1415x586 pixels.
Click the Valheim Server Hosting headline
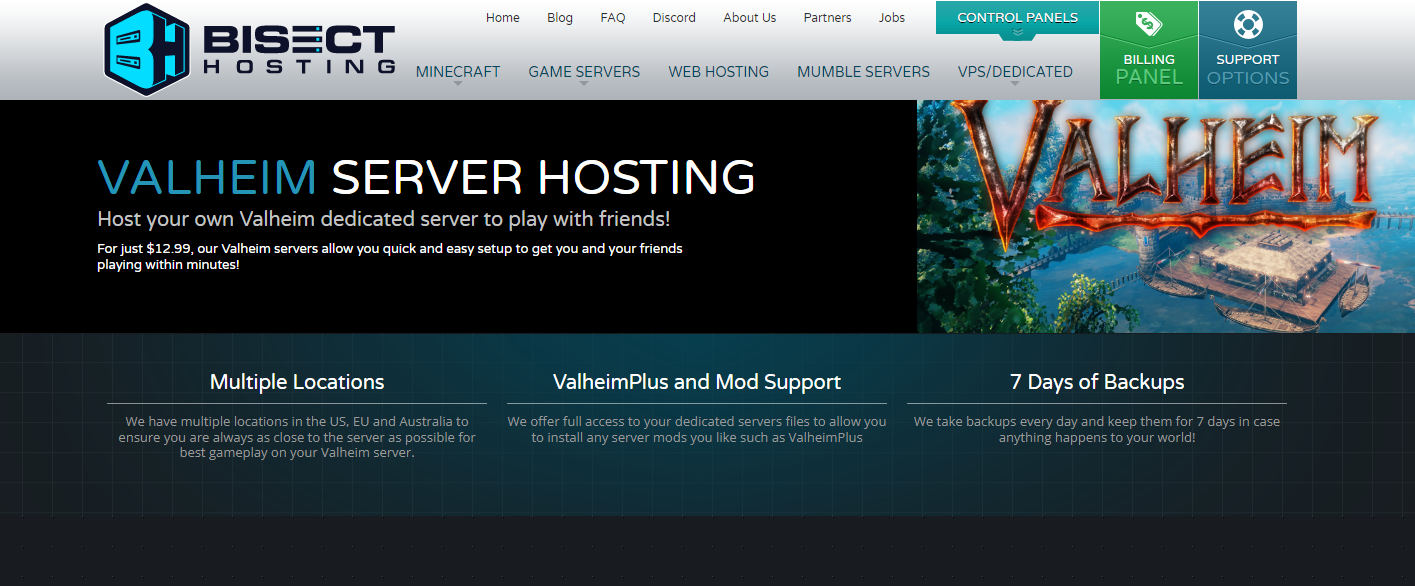[426, 177]
